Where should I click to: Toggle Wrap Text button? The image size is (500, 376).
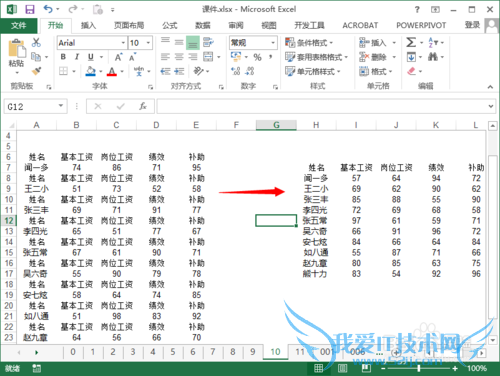pos(208,42)
